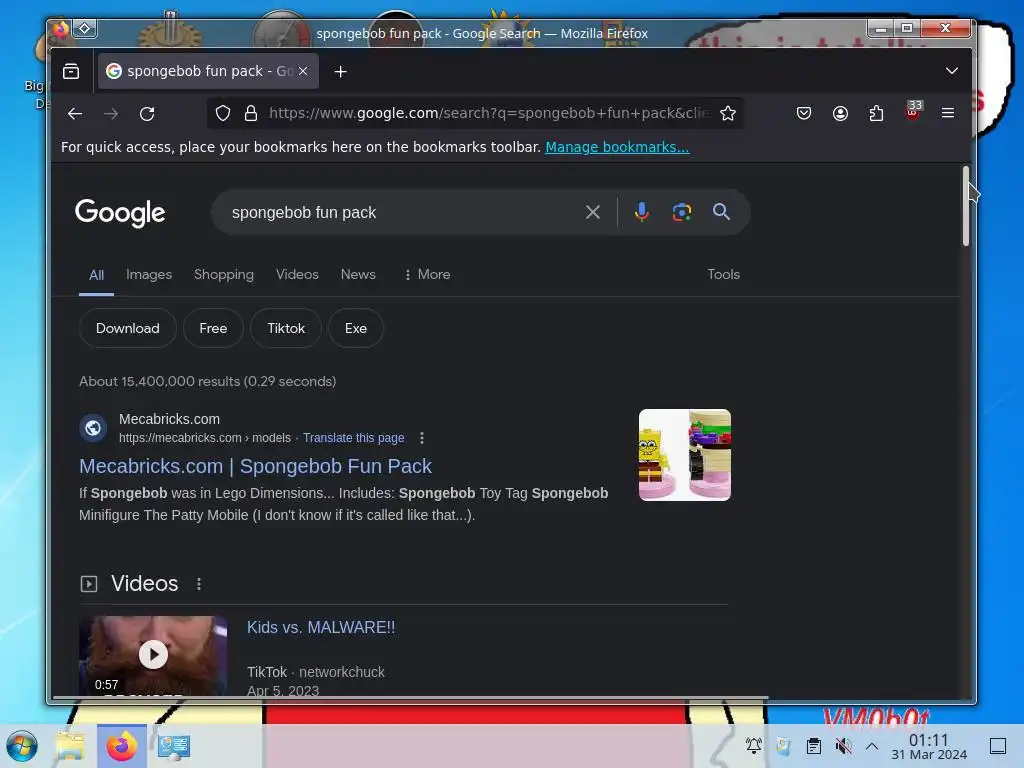Image resolution: width=1024 pixels, height=768 pixels.
Task: Apply the Tiktok filter chip
Action: (x=286, y=328)
